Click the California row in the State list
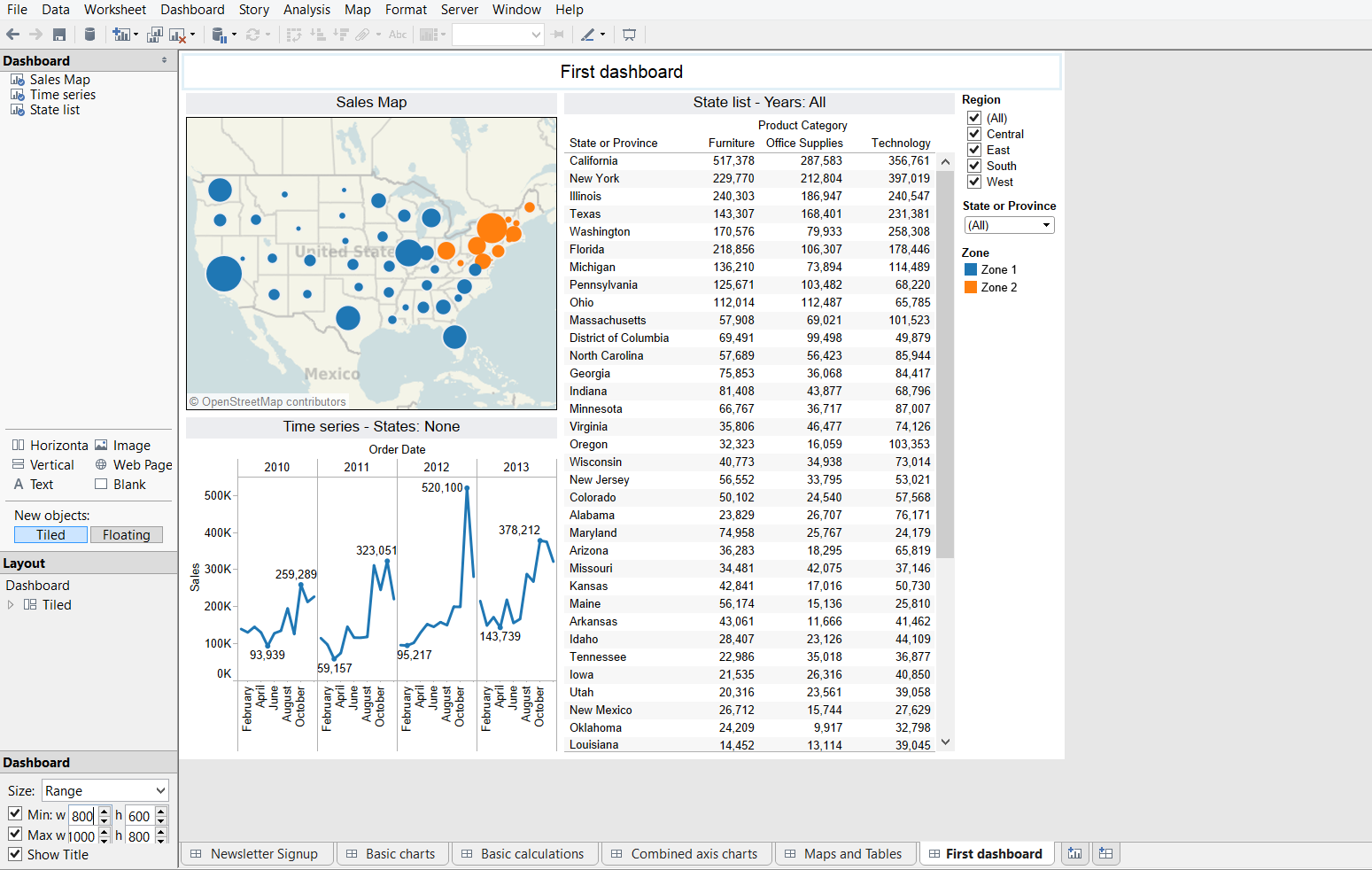This screenshot has width=1372, height=870. [x=749, y=160]
